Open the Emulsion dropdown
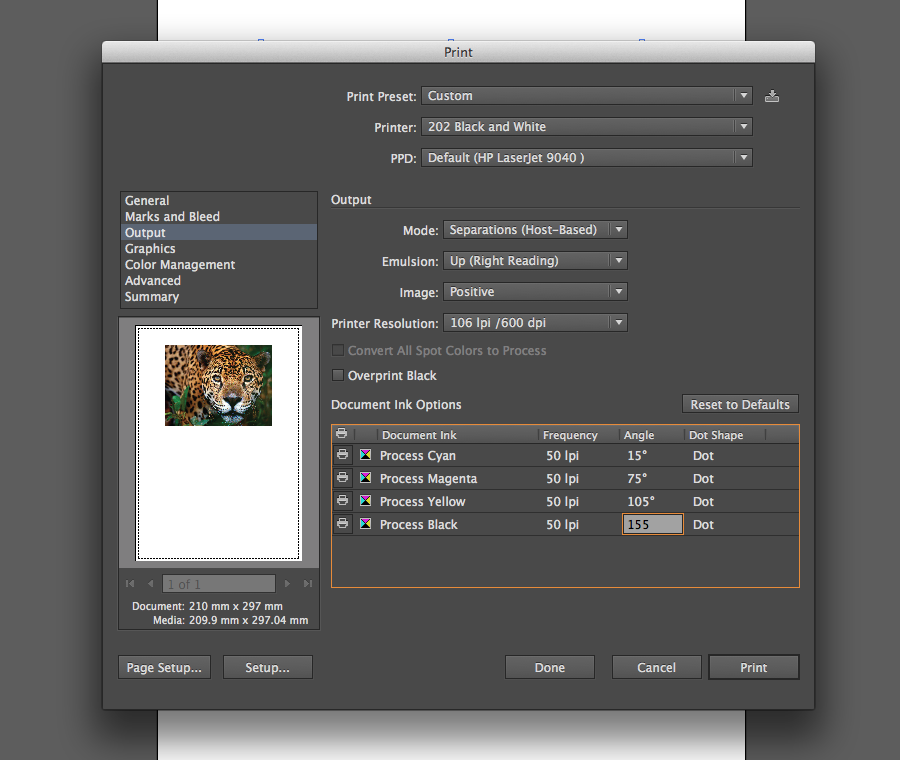Image resolution: width=900 pixels, height=760 pixels. coord(535,261)
